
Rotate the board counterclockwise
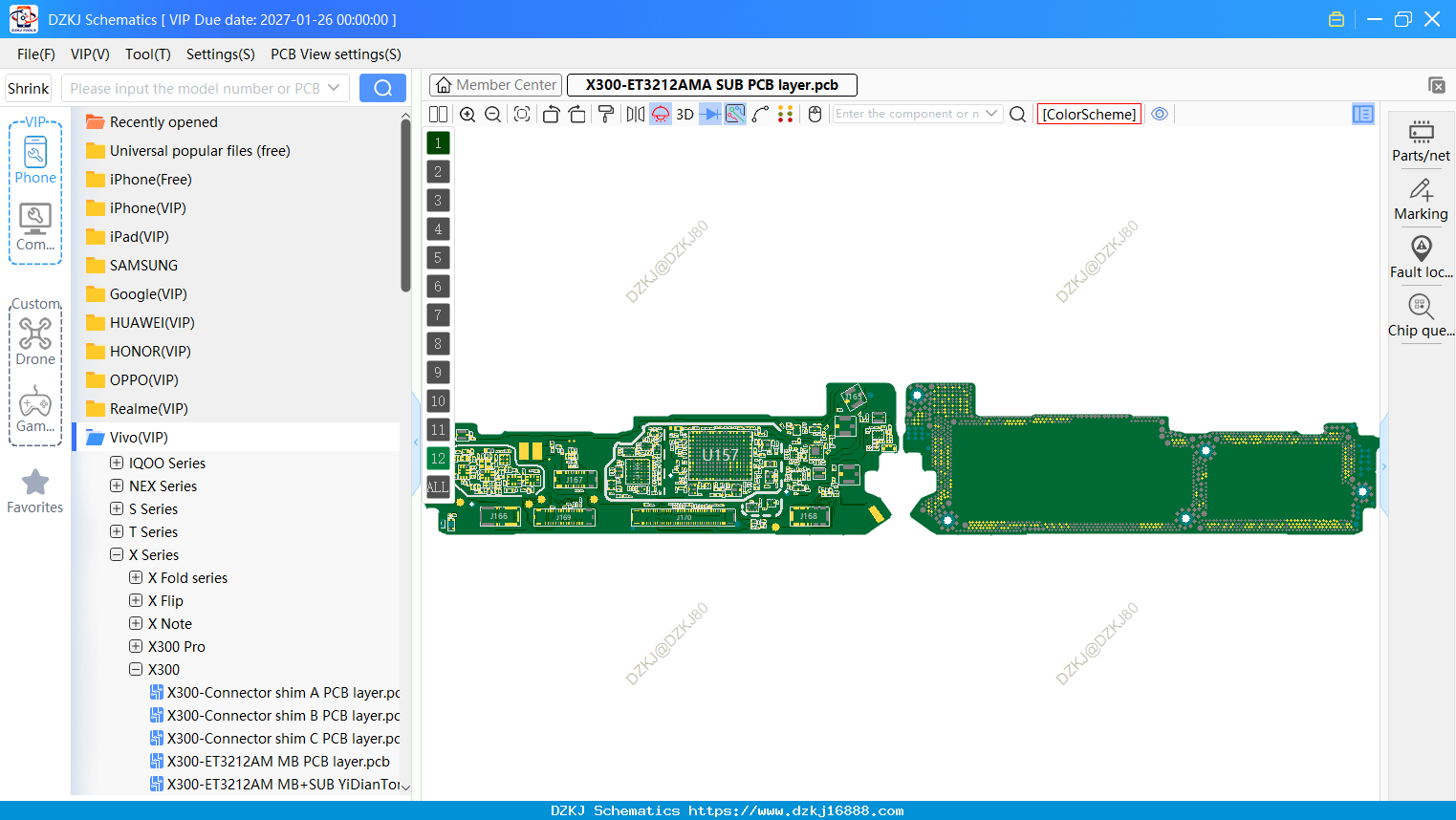(551, 114)
